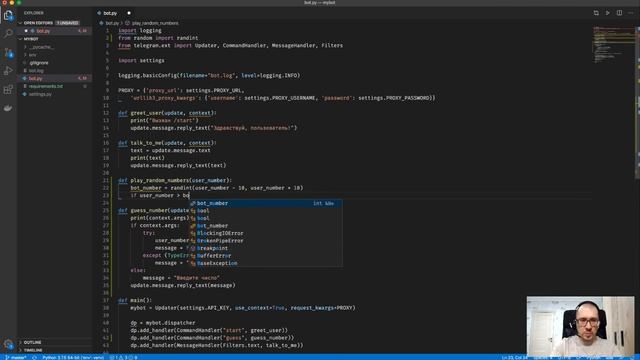Click line 12 def greet_user
The width and height of the screenshot is (640, 360).
pos(167,113)
